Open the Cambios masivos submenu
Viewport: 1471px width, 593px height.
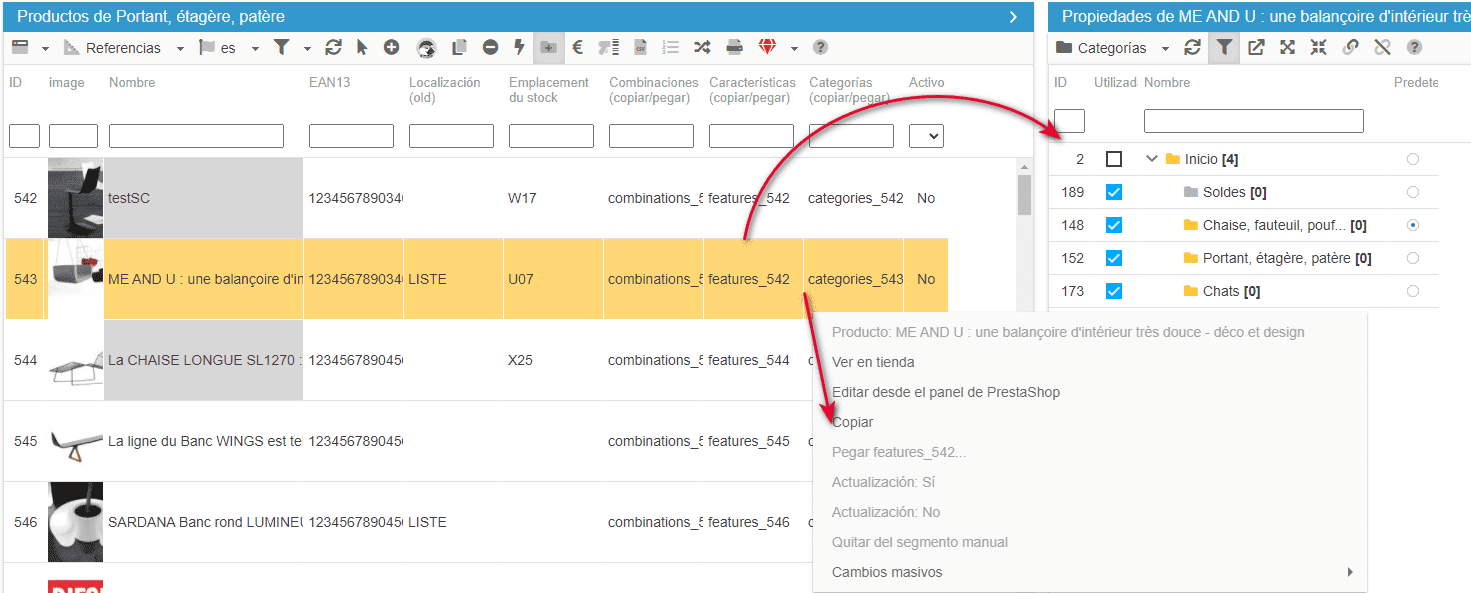[1090, 572]
